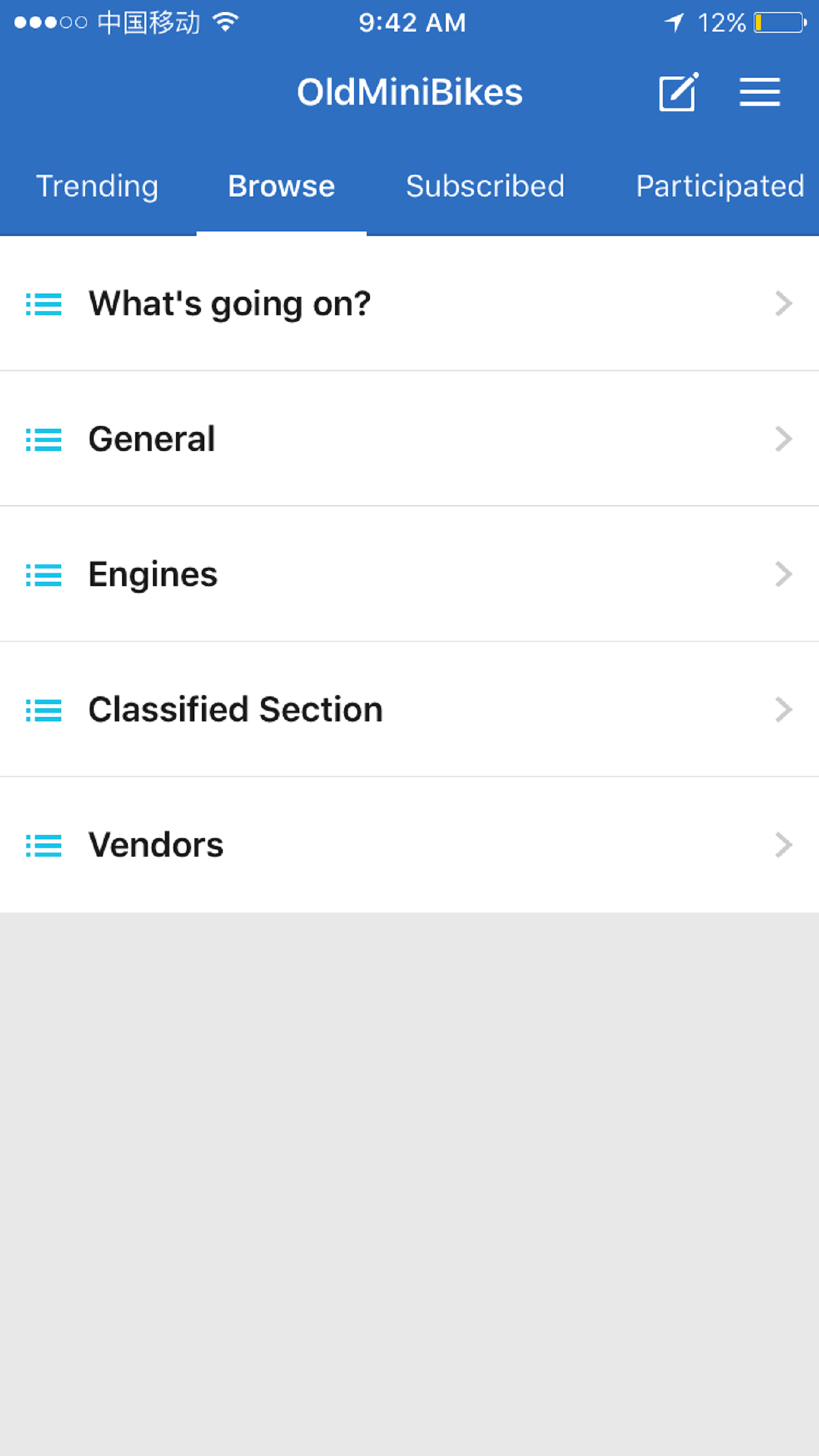Tap the battery indicator in status bar
Screen dimensions: 819x1456
780,23
